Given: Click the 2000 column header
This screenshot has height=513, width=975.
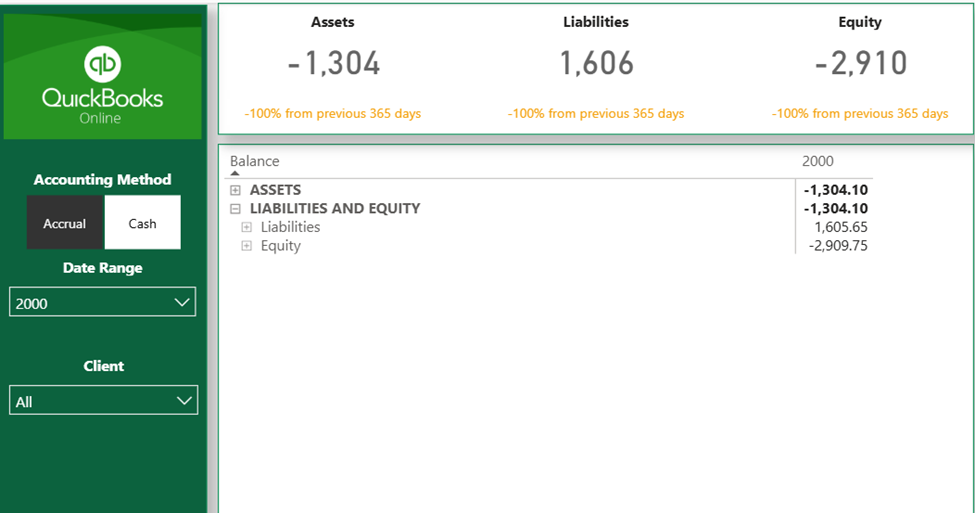Looking at the screenshot, I should tap(817, 161).
